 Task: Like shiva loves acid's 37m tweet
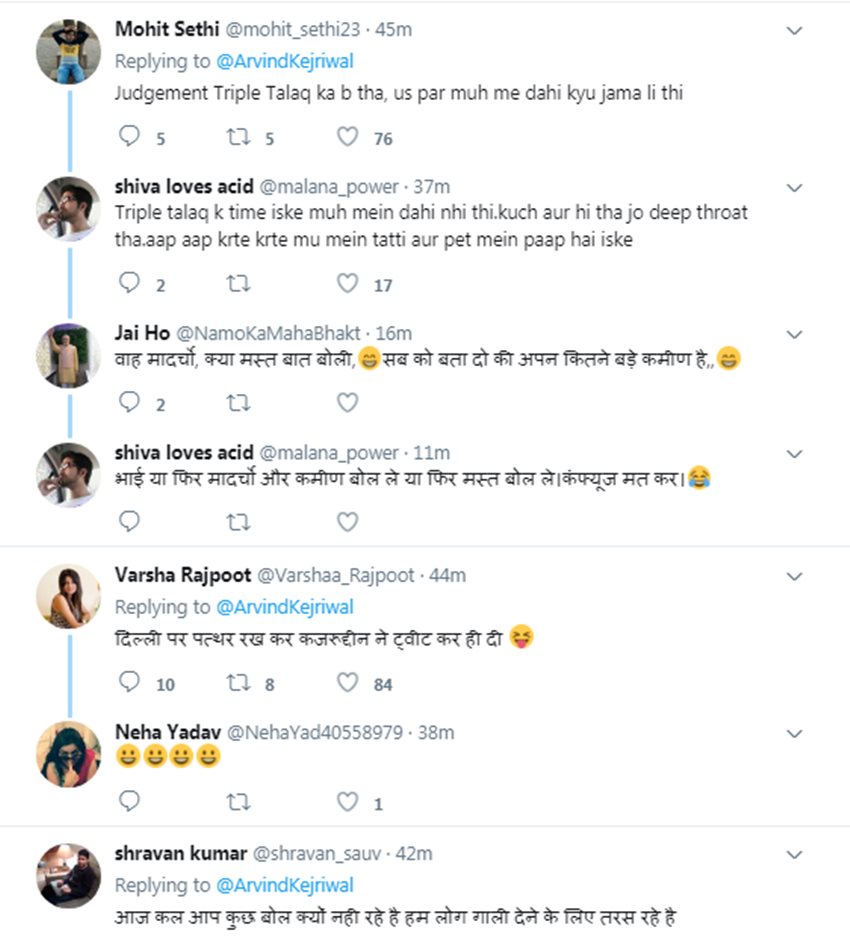tap(347, 284)
